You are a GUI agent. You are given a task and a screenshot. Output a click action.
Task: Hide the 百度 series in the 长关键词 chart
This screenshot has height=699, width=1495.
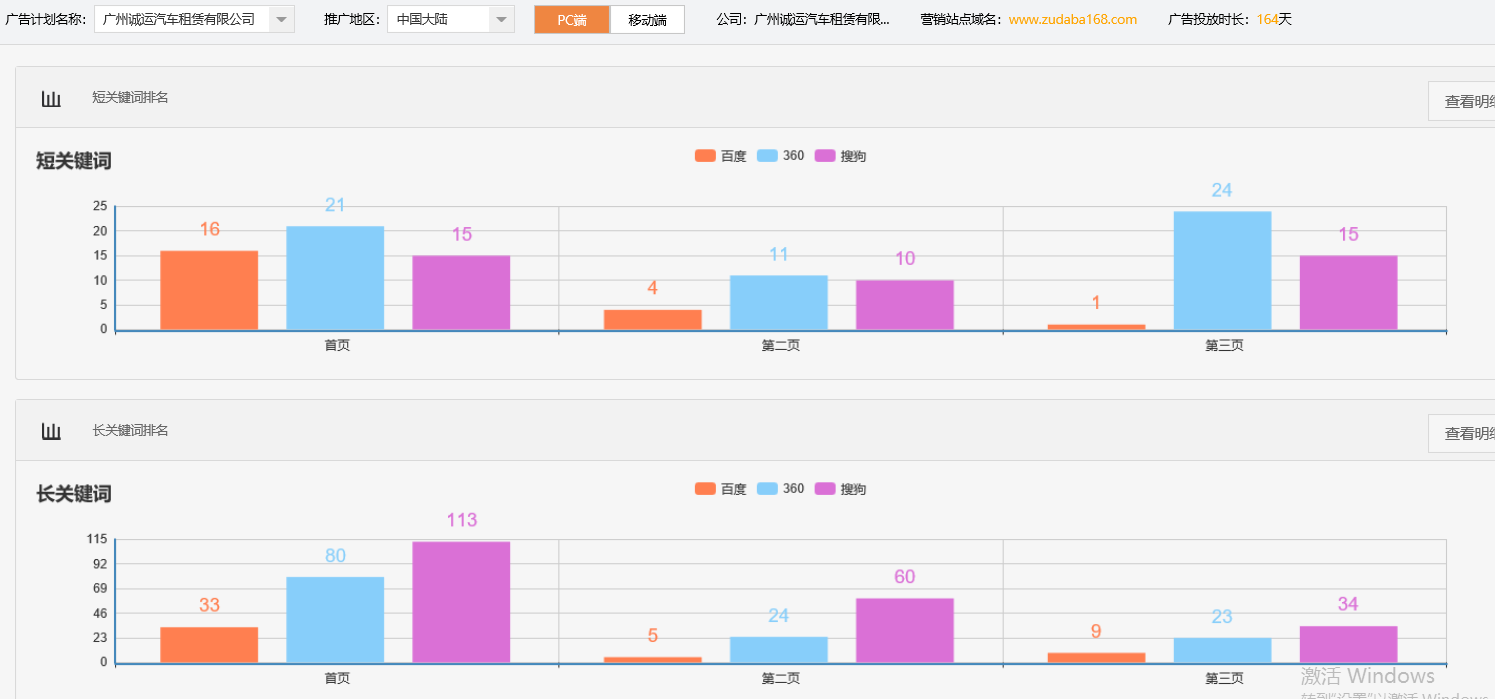pyautogui.click(x=722, y=488)
